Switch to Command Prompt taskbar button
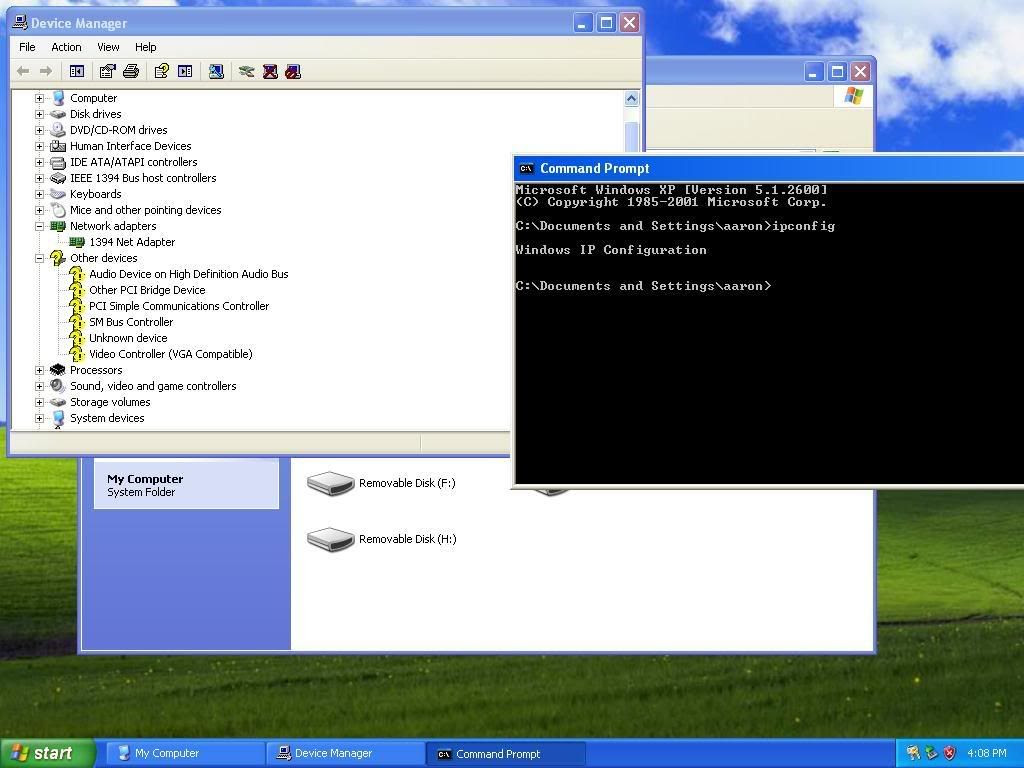The height and width of the screenshot is (768, 1024). tap(506, 754)
